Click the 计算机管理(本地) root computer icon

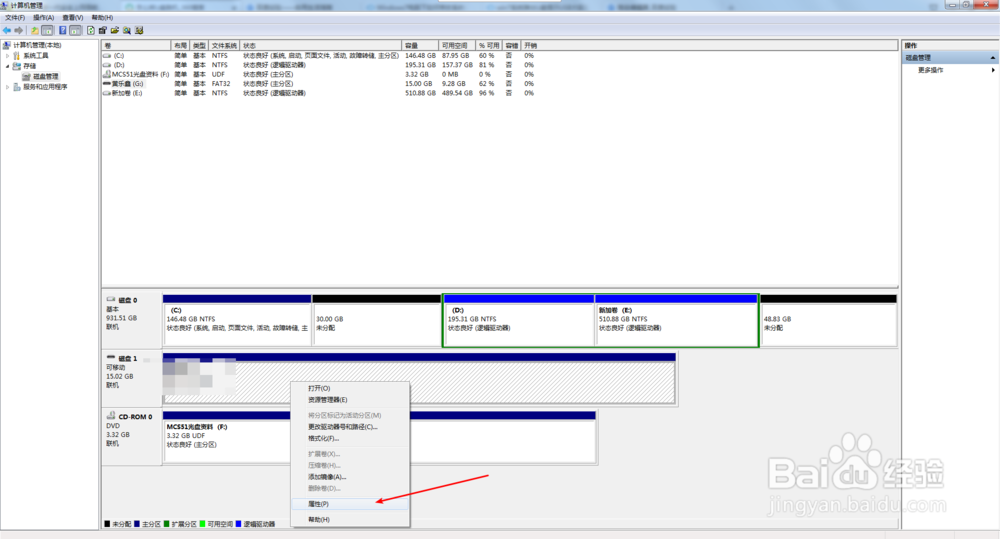[8, 45]
